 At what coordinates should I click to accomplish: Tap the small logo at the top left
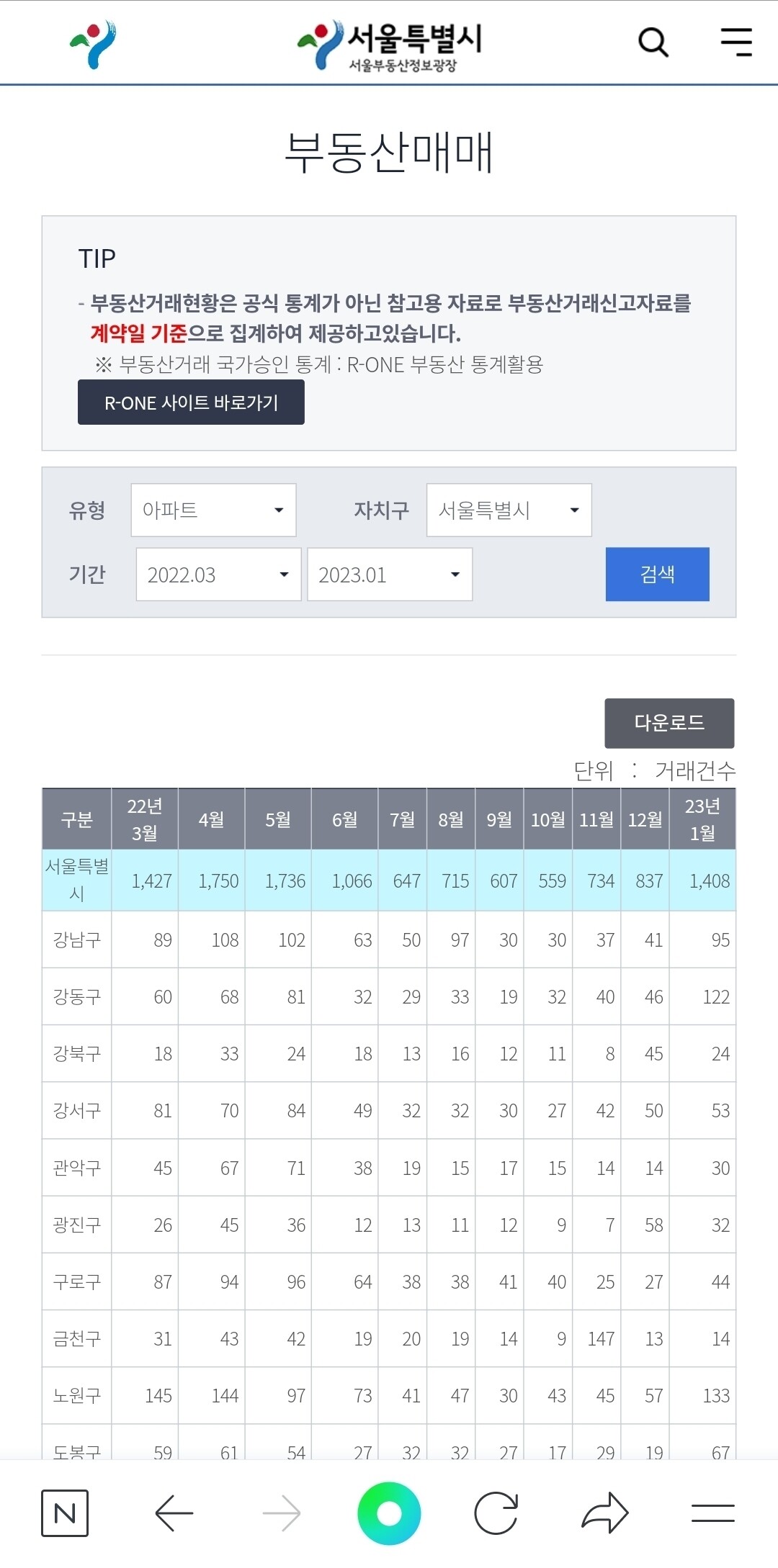pos(89,42)
